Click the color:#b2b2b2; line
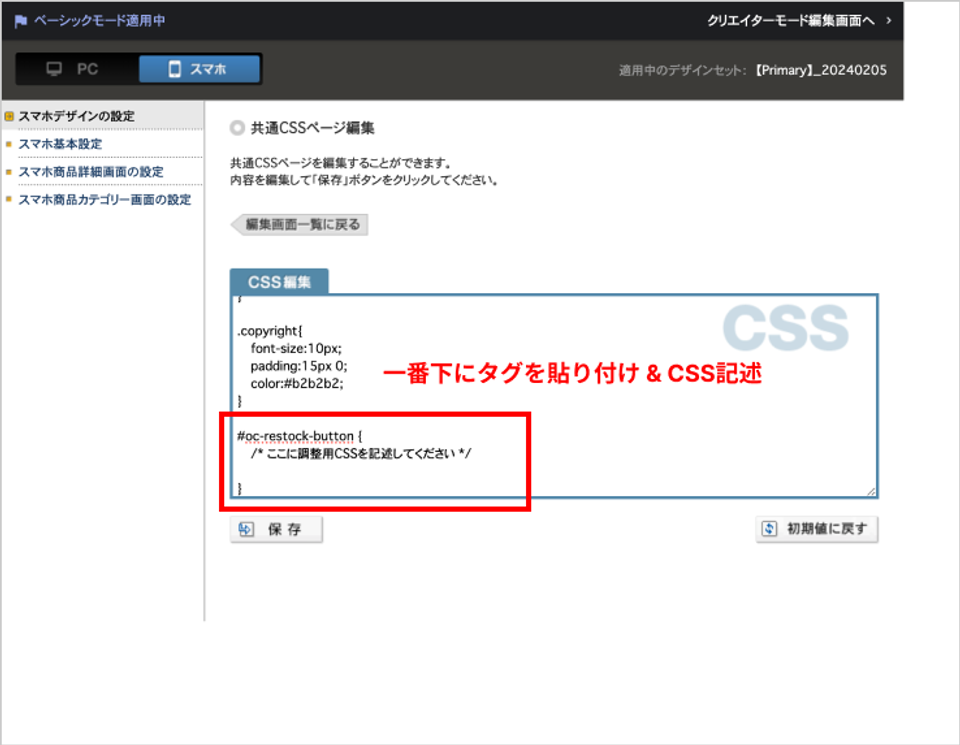The height and width of the screenshot is (745, 960). point(297,384)
